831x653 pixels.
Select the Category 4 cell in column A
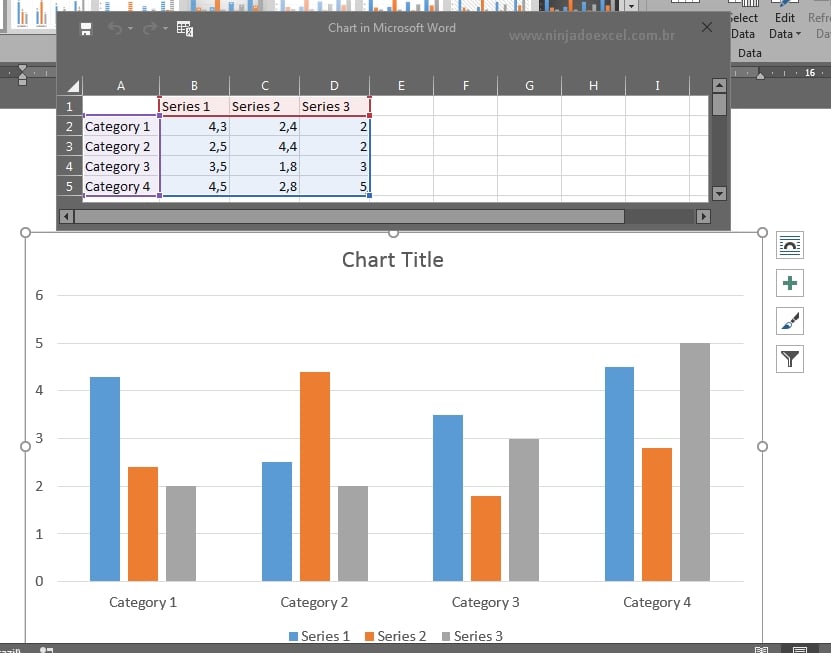coord(120,187)
